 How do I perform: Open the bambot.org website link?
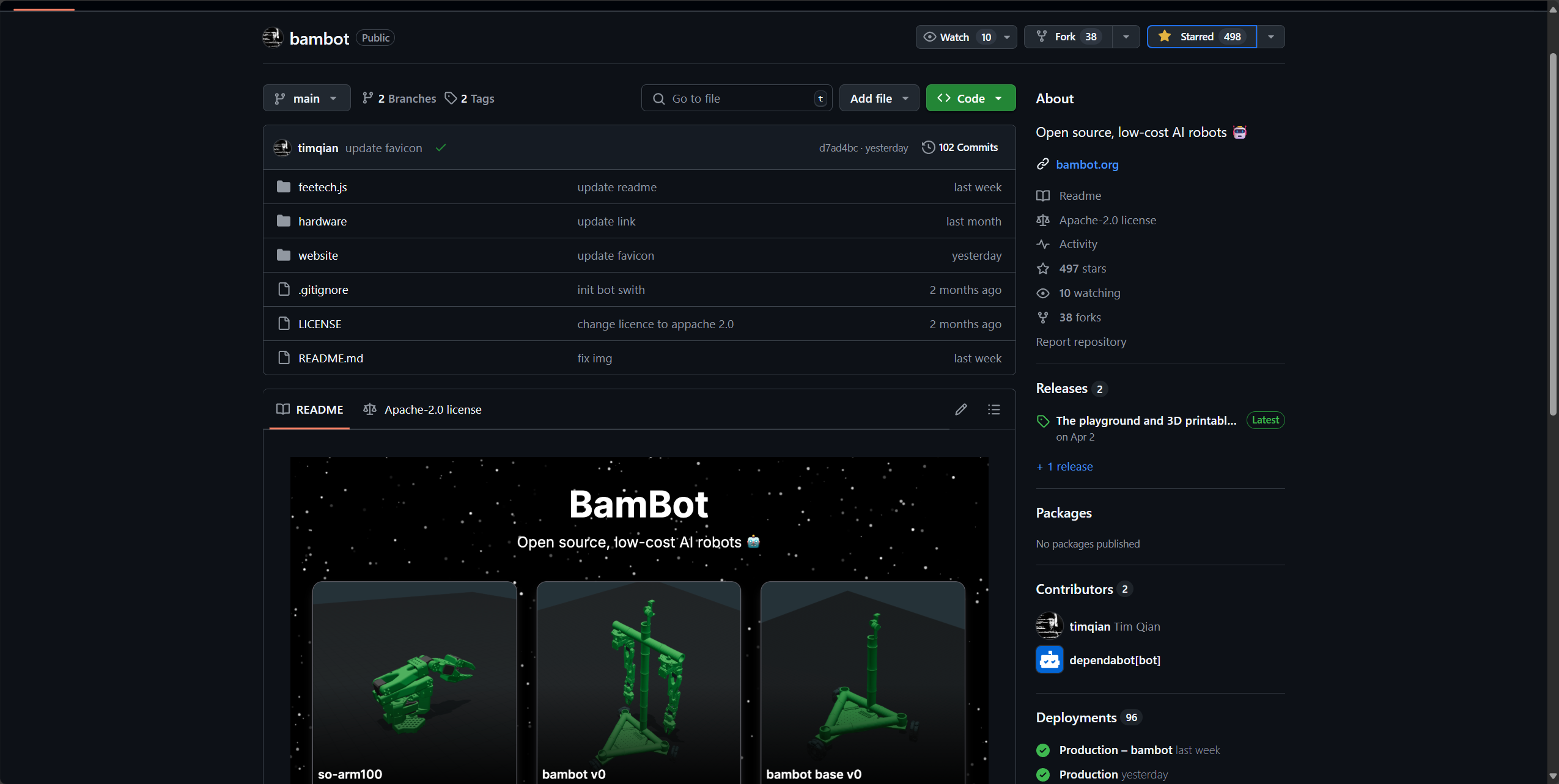(1087, 164)
